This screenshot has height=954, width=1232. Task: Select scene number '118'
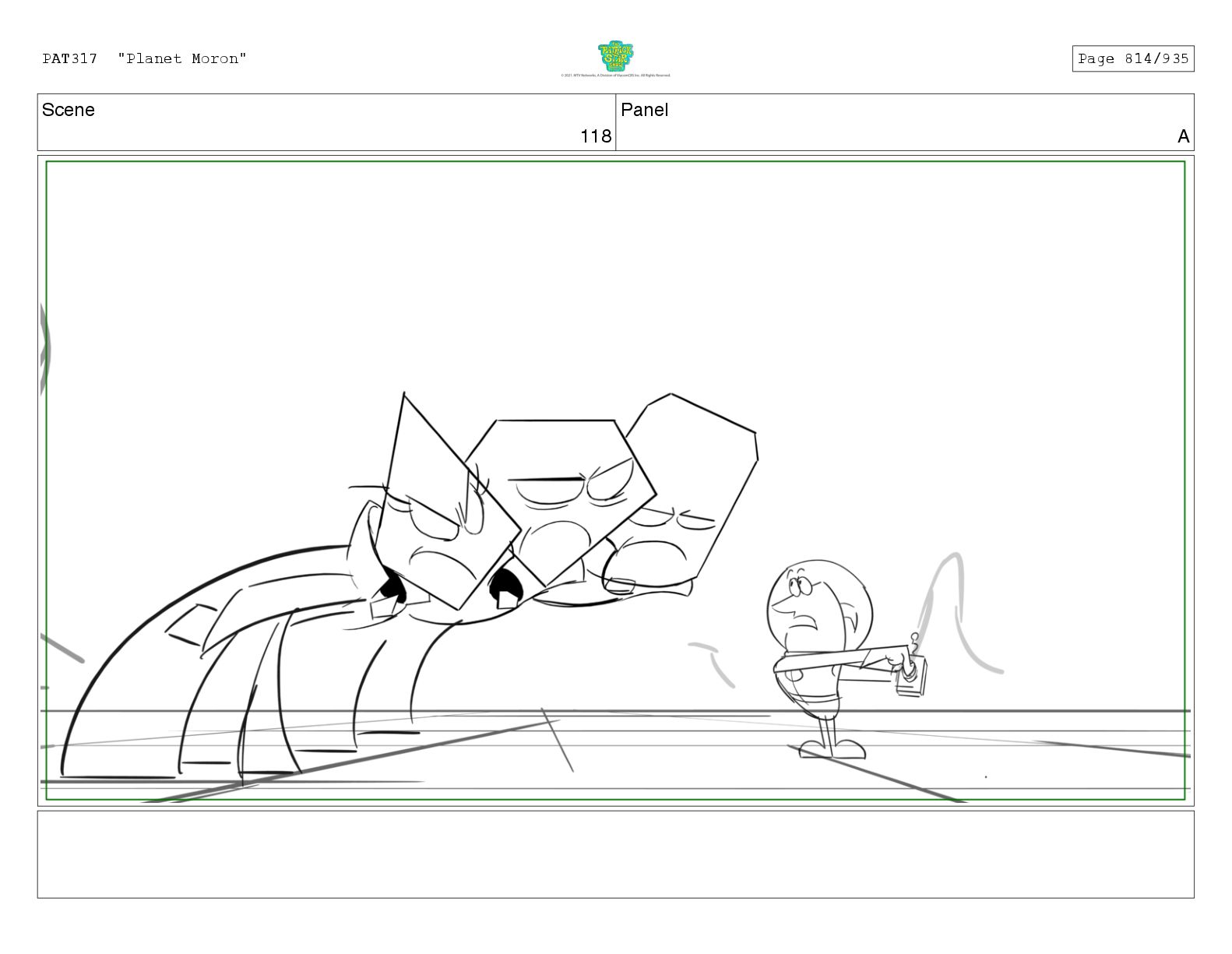tap(596, 136)
